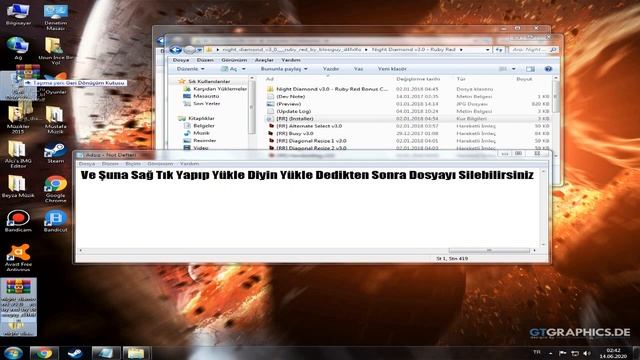Switch to Steam on the taskbar
The width and height of the screenshot is (640, 360).
75,353
